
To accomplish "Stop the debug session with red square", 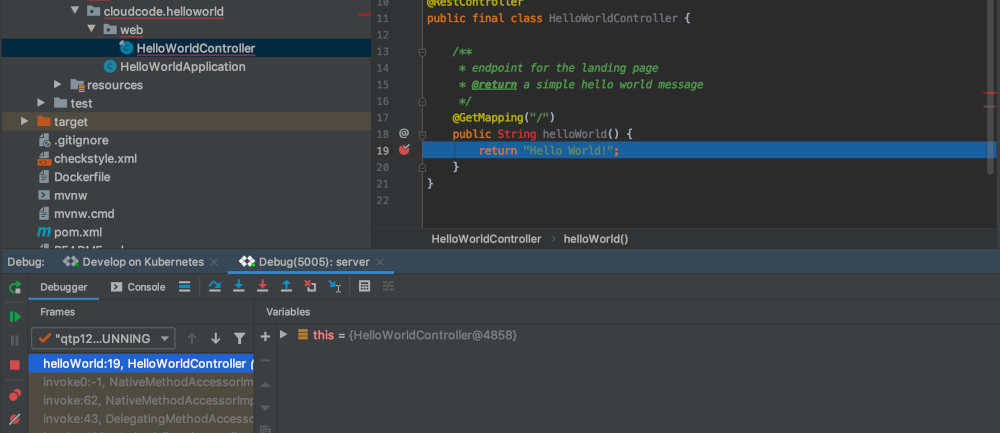I will 15,365.
